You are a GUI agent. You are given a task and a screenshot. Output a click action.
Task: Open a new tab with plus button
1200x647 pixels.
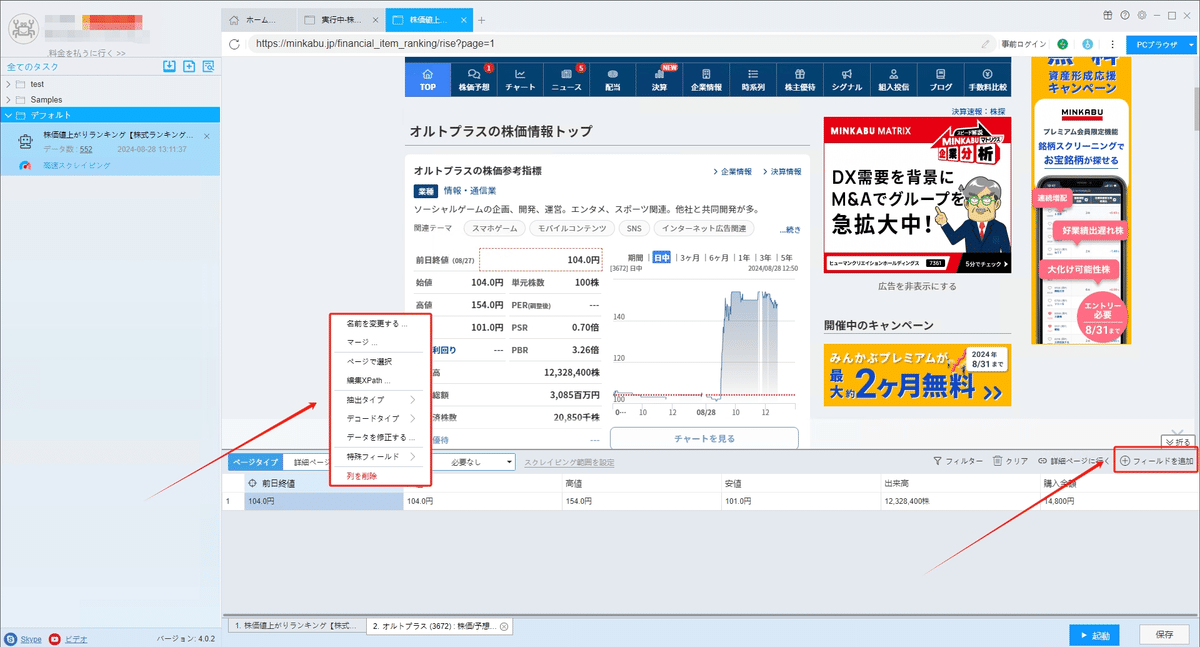tap(482, 19)
